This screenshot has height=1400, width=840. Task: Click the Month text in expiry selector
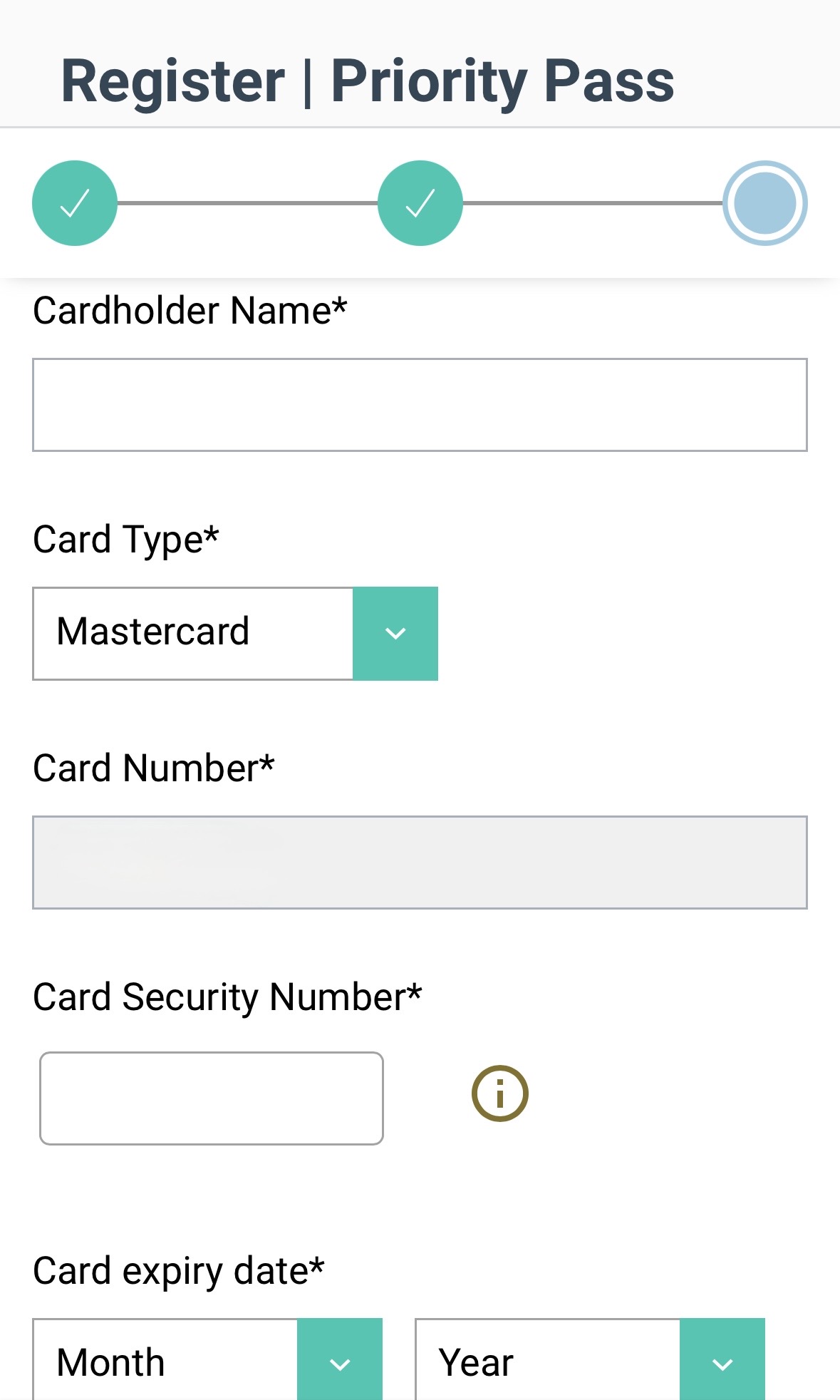point(110,1363)
